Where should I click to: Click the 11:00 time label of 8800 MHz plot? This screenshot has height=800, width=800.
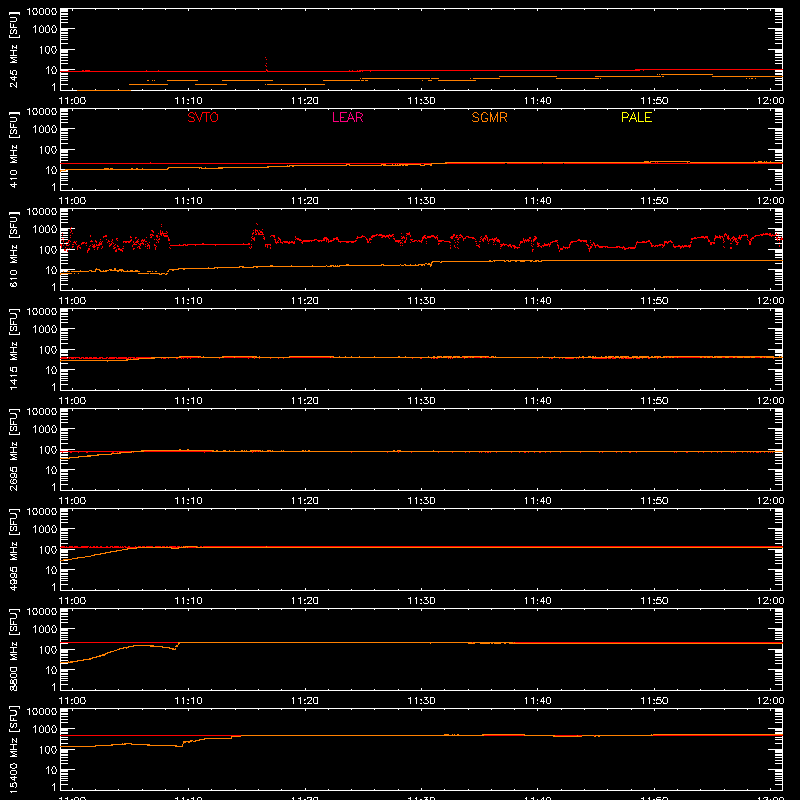[x=72, y=701]
